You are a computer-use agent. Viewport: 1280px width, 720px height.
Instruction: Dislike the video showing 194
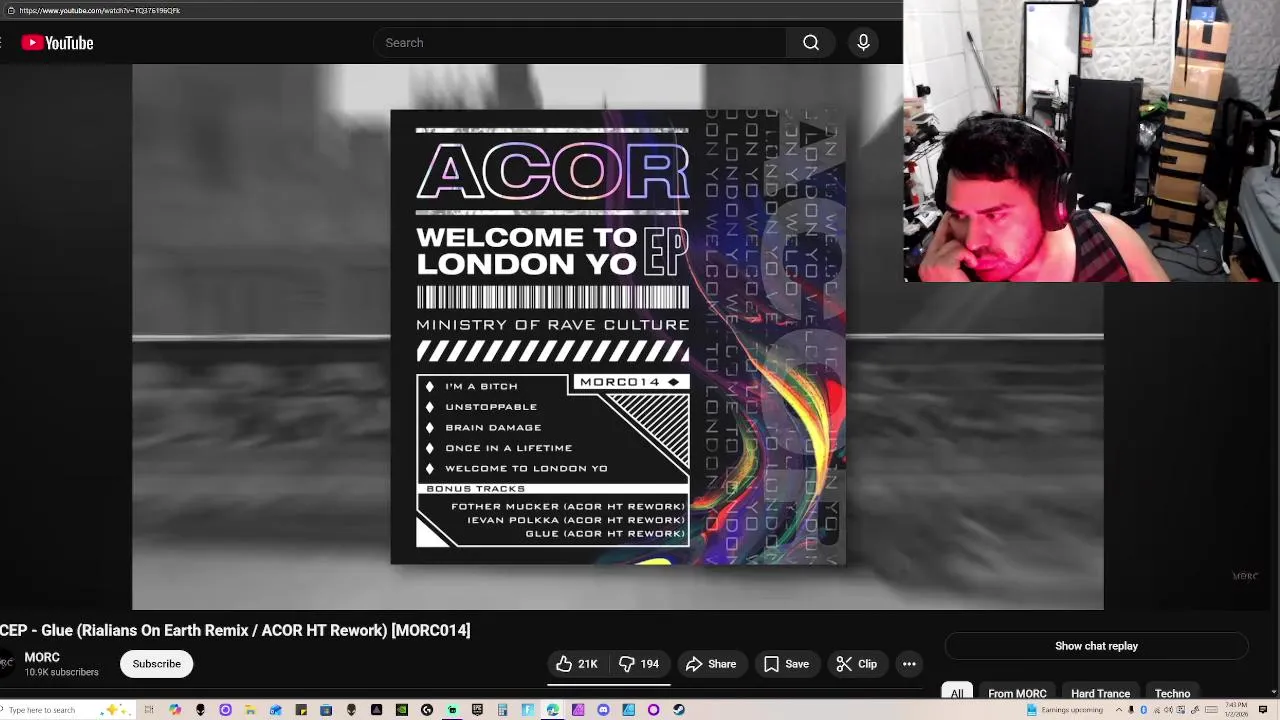coord(639,664)
